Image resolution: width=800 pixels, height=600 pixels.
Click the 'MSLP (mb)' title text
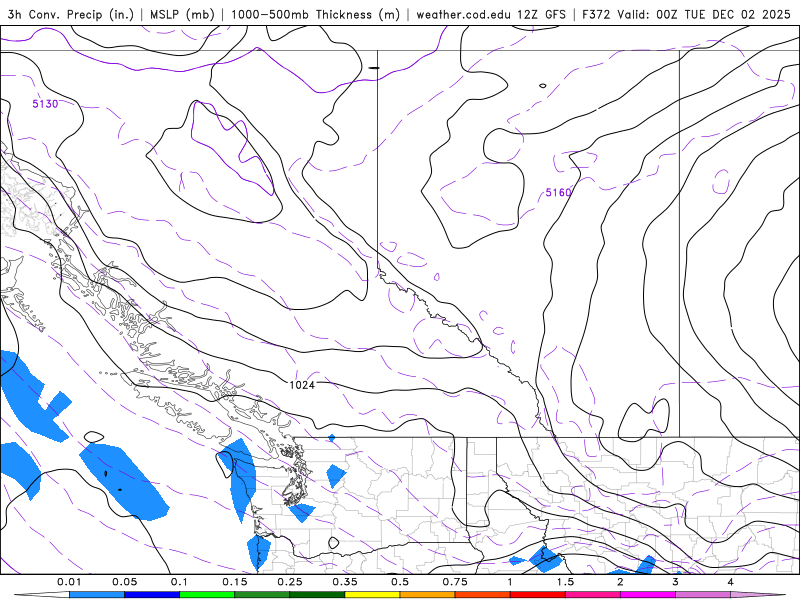click(x=182, y=14)
